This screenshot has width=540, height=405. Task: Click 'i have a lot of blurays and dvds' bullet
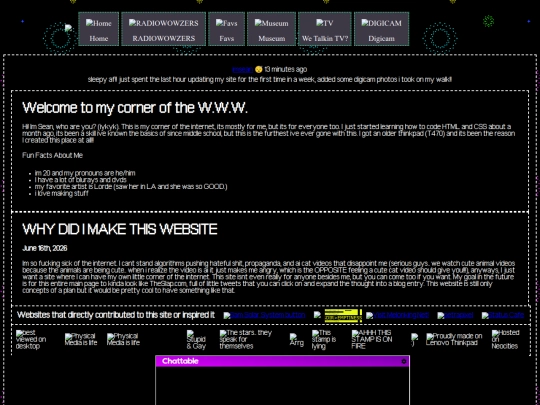(81, 180)
